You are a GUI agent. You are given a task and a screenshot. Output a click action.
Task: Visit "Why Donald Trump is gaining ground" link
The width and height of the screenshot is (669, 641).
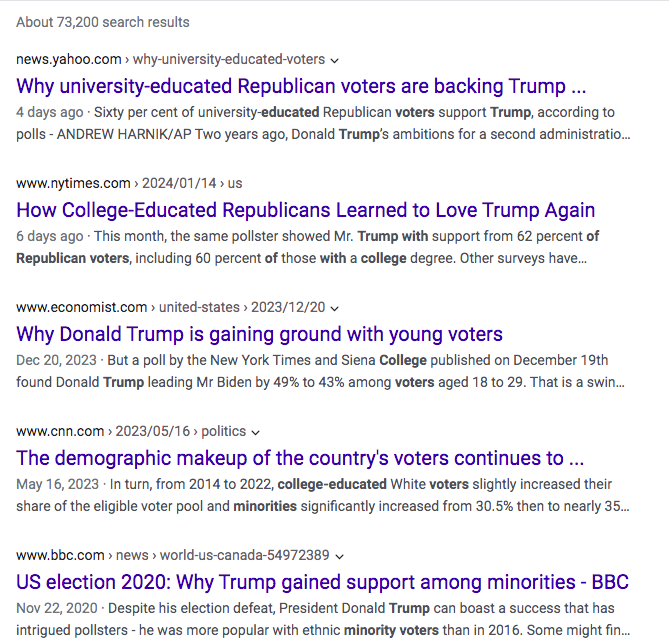point(260,334)
